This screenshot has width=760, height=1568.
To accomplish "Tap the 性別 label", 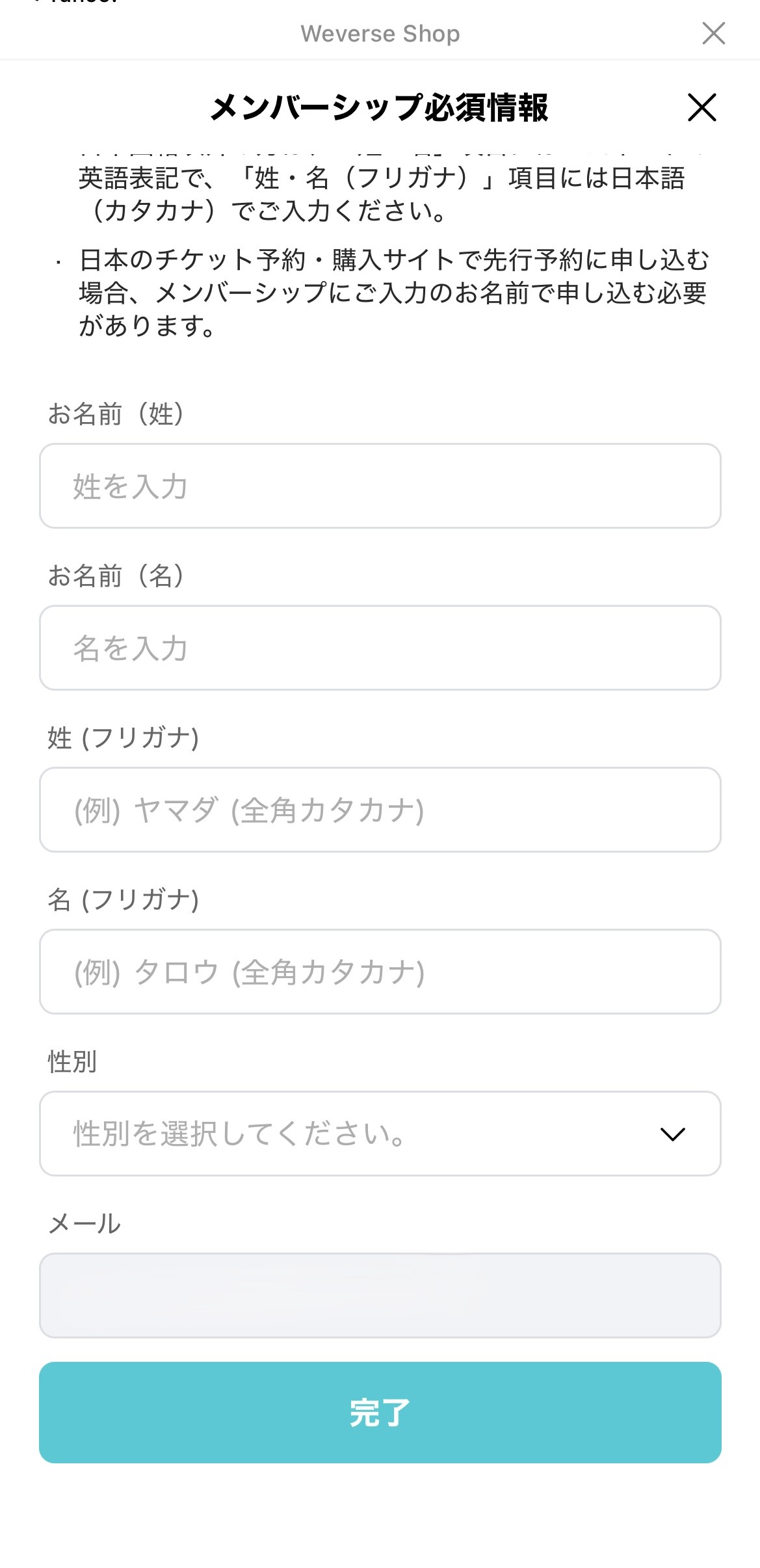I will point(72,1062).
